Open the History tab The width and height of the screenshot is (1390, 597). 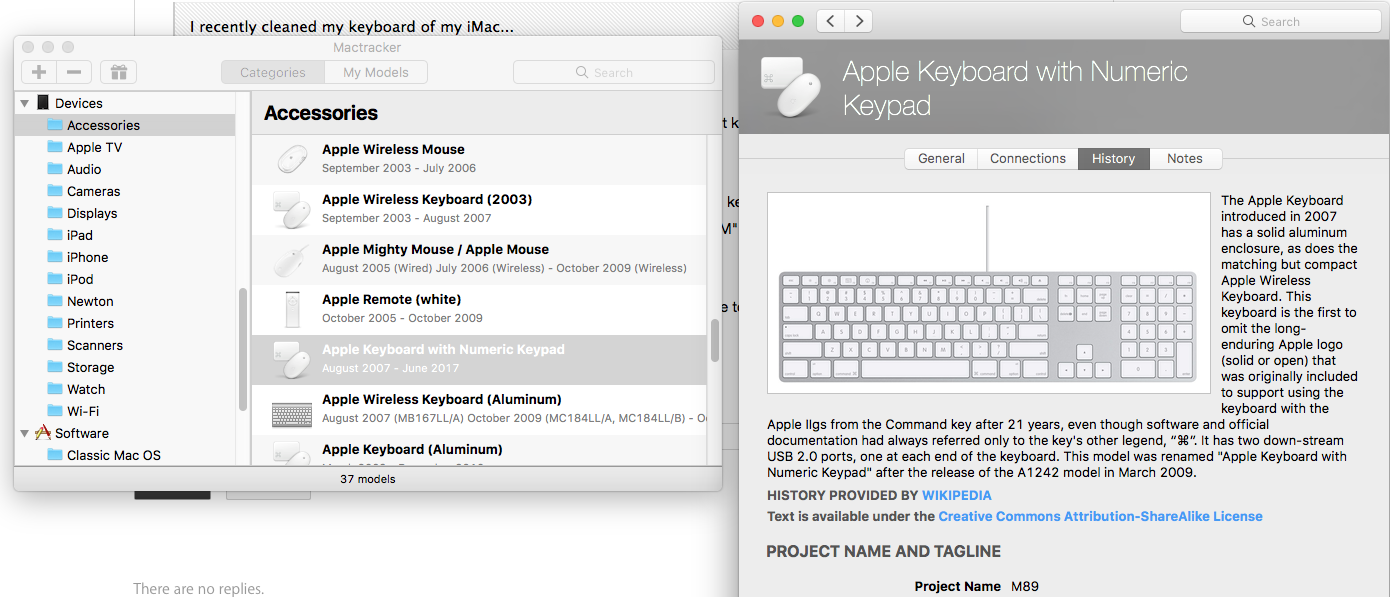1113,158
